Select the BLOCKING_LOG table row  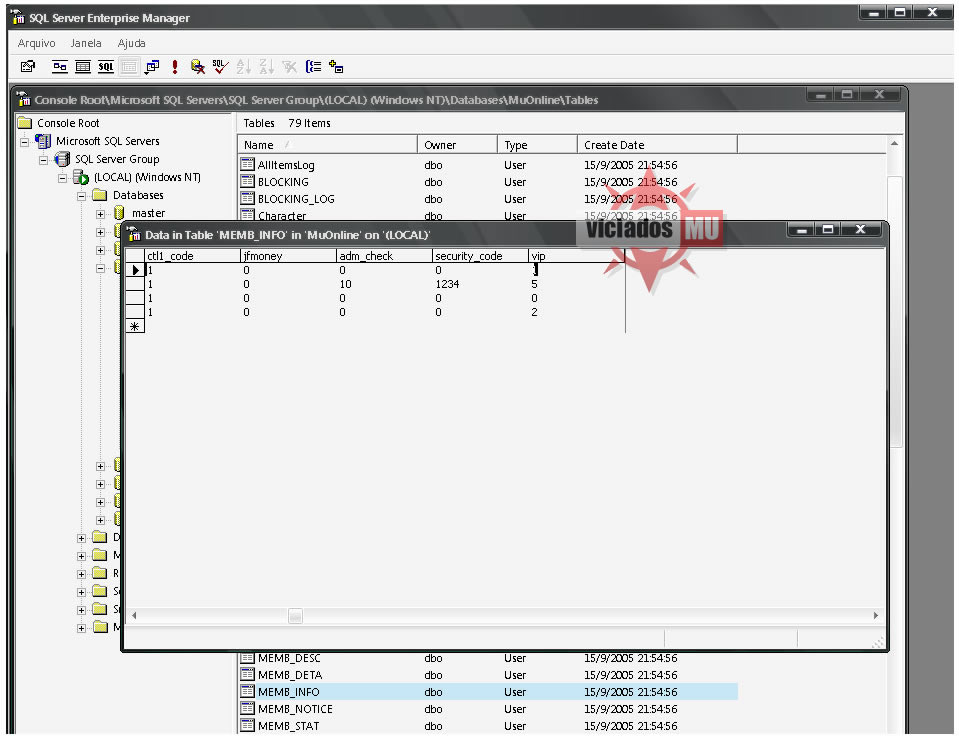pos(488,199)
